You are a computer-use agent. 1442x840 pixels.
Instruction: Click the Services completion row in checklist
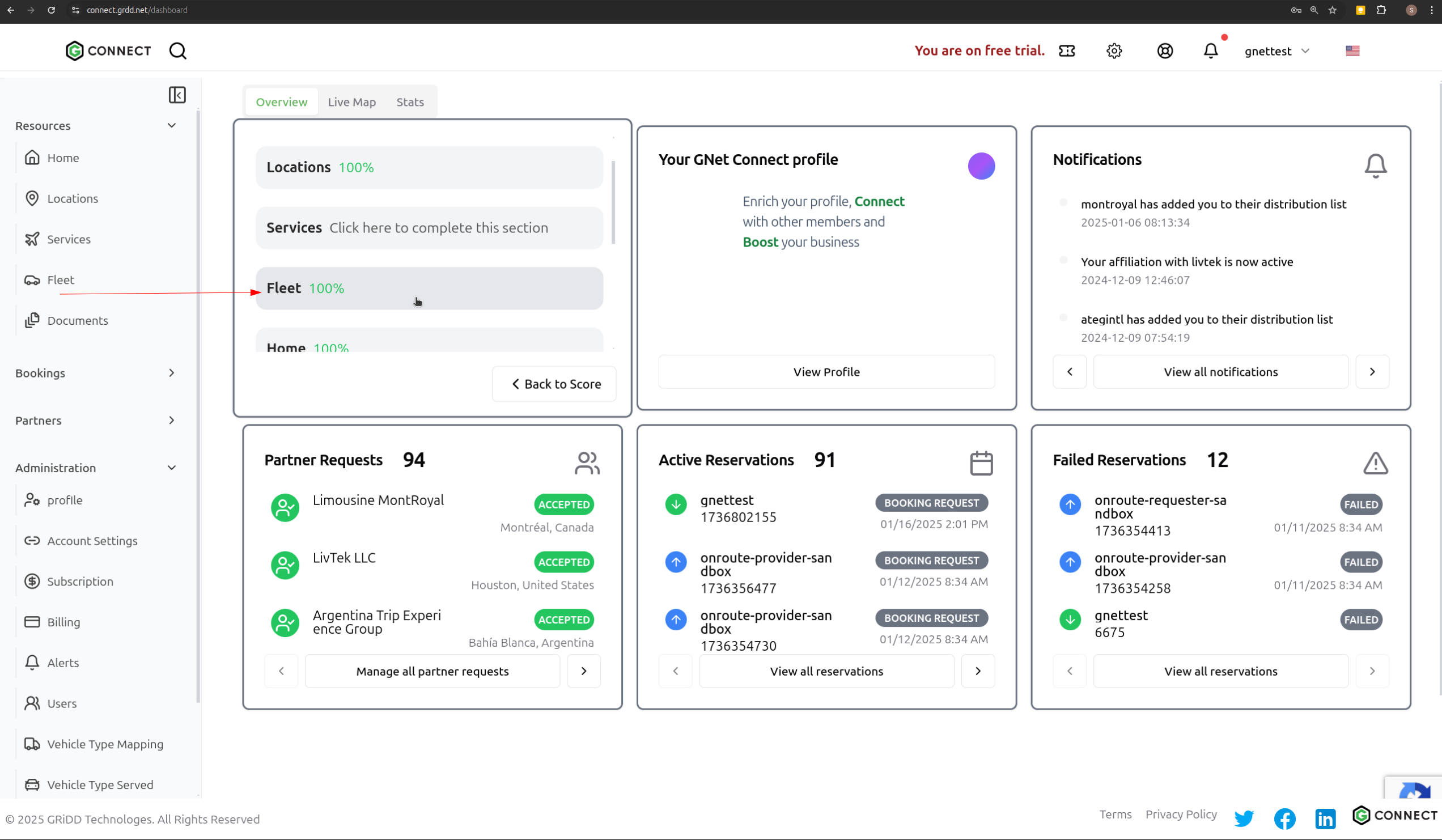(429, 228)
